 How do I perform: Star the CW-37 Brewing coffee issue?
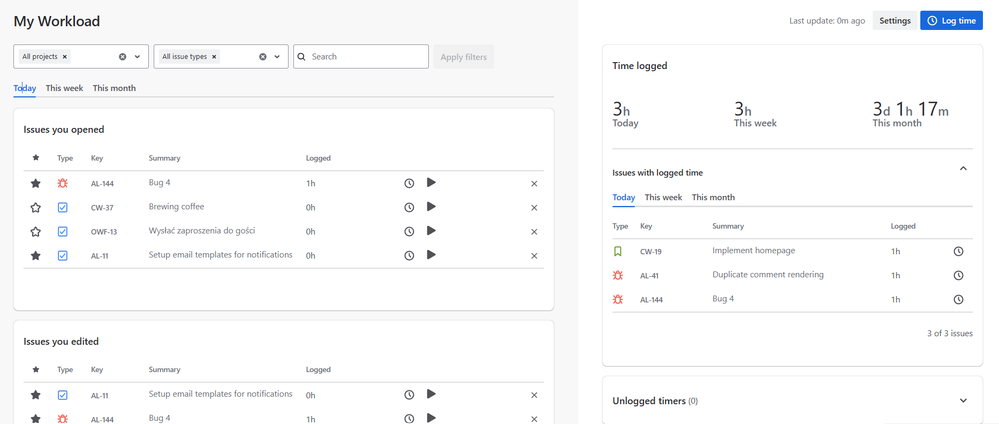[x=36, y=207]
